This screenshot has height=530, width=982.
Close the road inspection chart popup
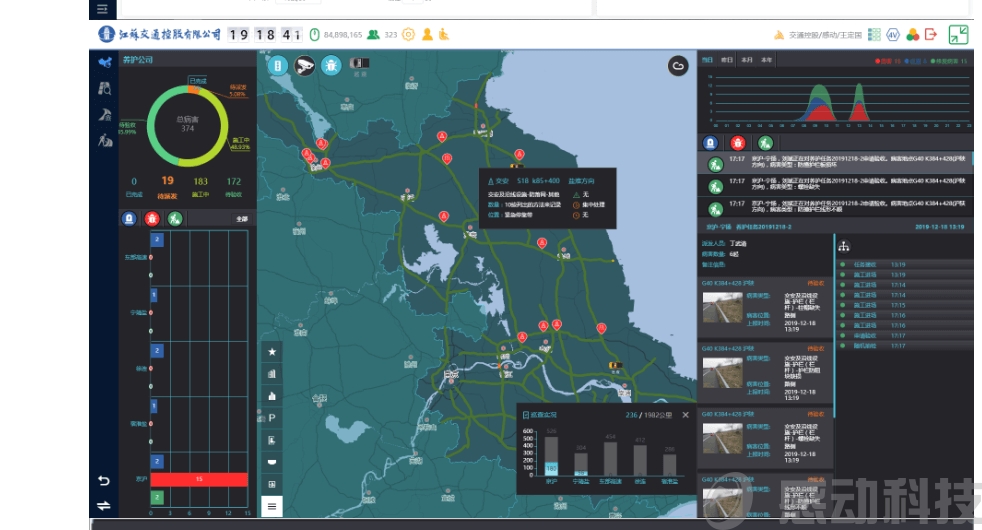coord(686,414)
